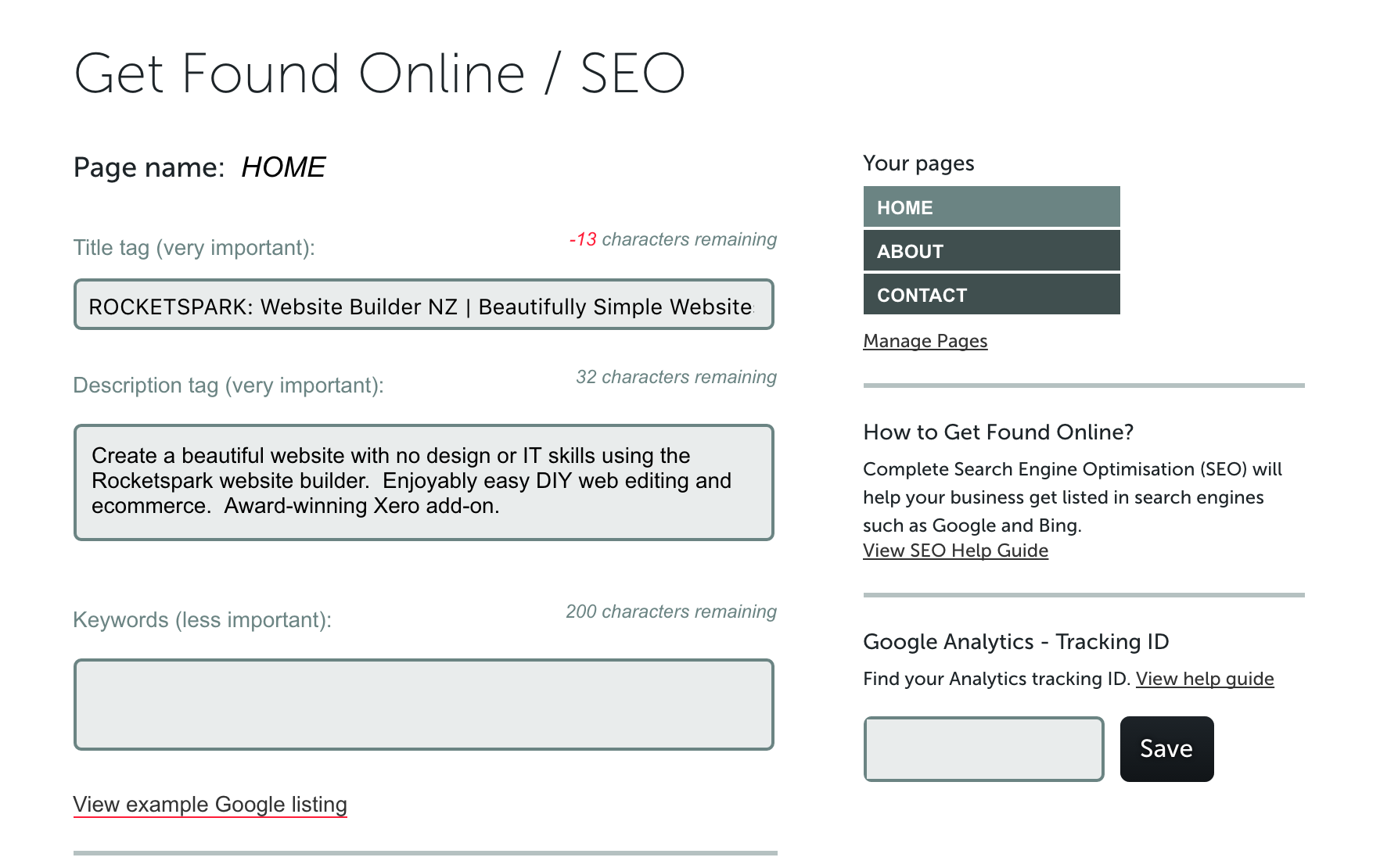The height and width of the screenshot is (868, 1380).
Task: Focus the Description tag text area
Action: click(x=422, y=482)
